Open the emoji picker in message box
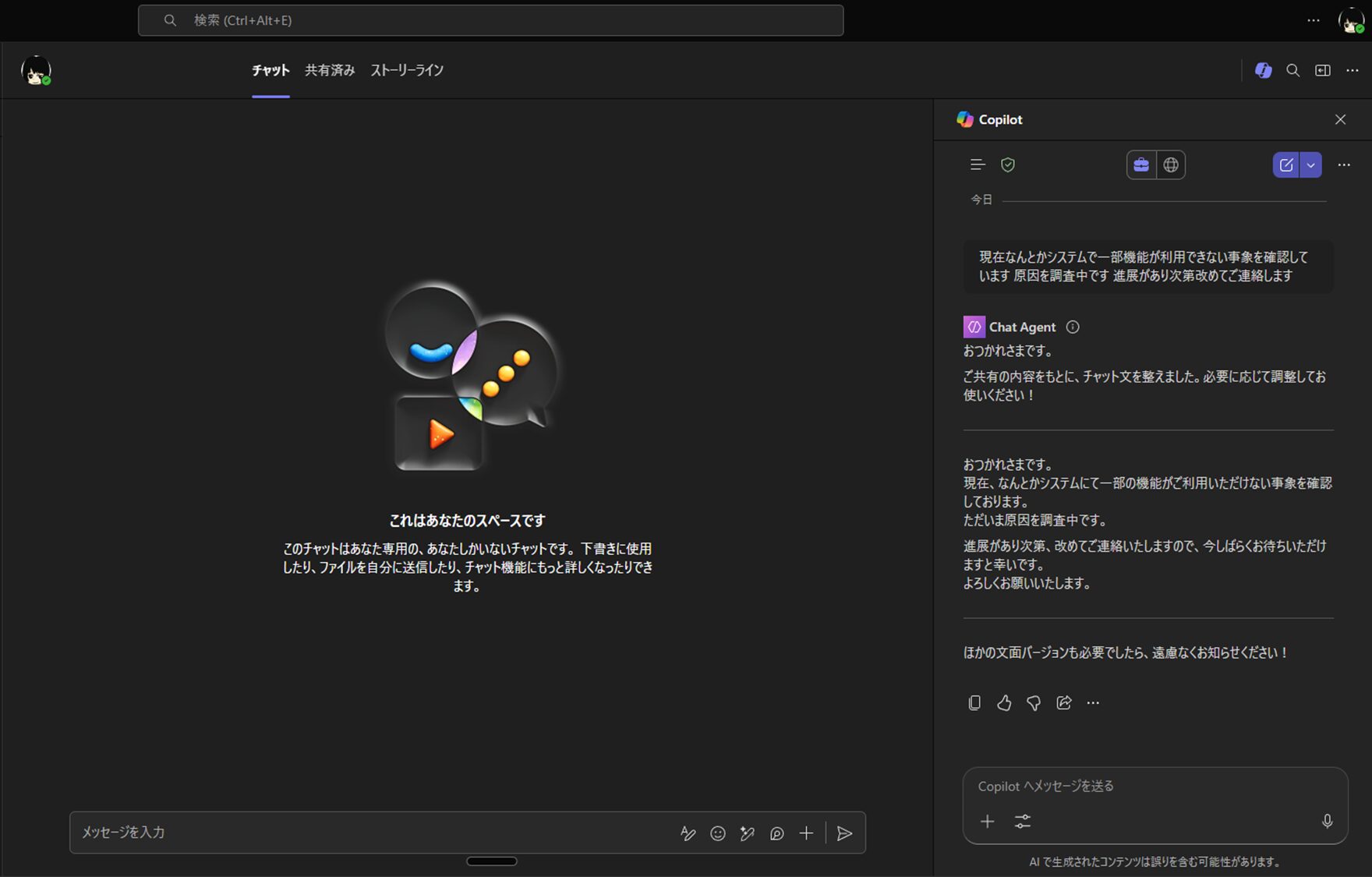1372x877 pixels. click(717, 833)
